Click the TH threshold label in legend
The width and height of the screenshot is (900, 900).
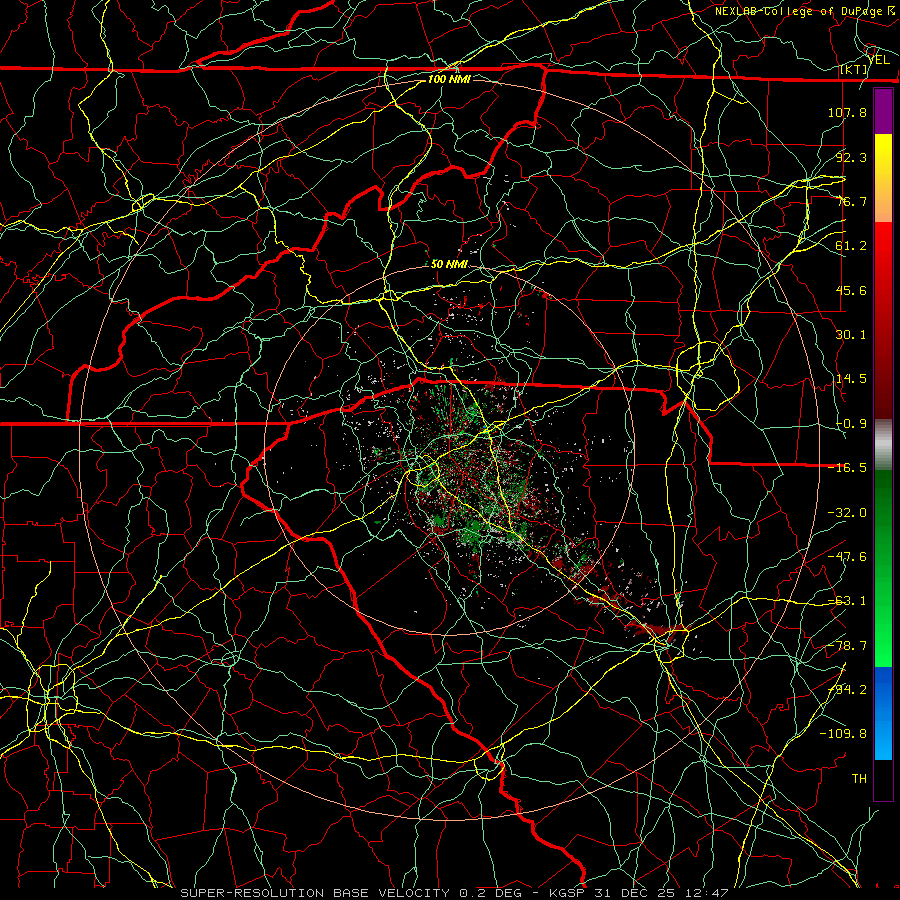coord(859,779)
